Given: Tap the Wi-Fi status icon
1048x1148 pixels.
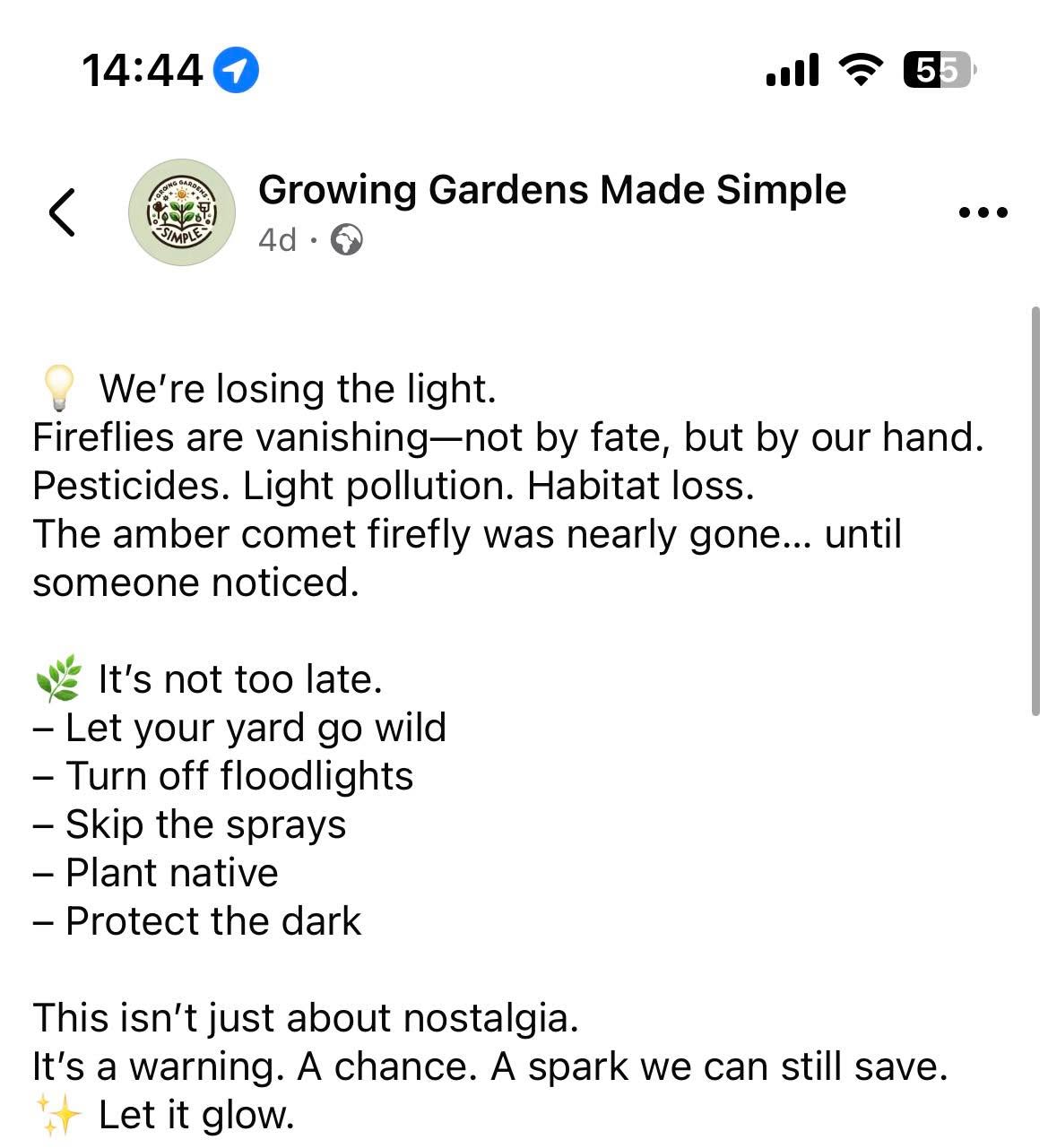Looking at the screenshot, I should (859, 70).
